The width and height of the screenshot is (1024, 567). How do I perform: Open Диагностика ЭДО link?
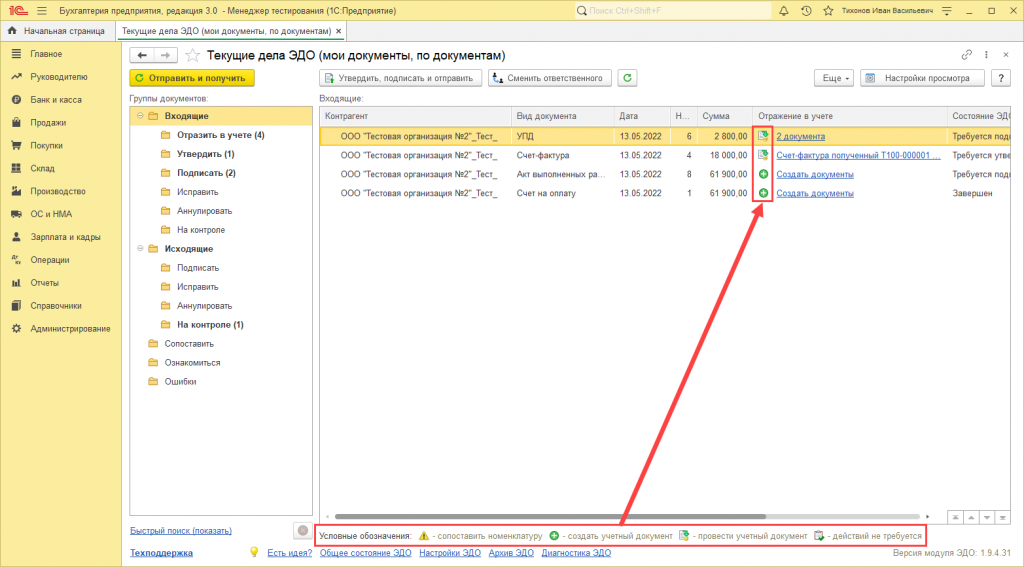coord(576,553)
